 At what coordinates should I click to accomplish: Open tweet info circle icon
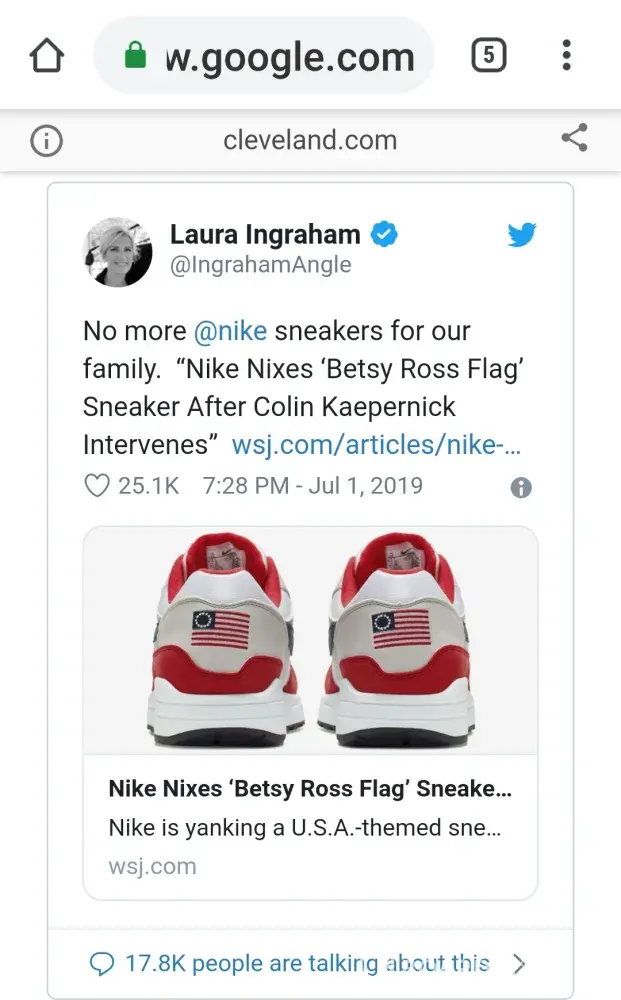521,488
